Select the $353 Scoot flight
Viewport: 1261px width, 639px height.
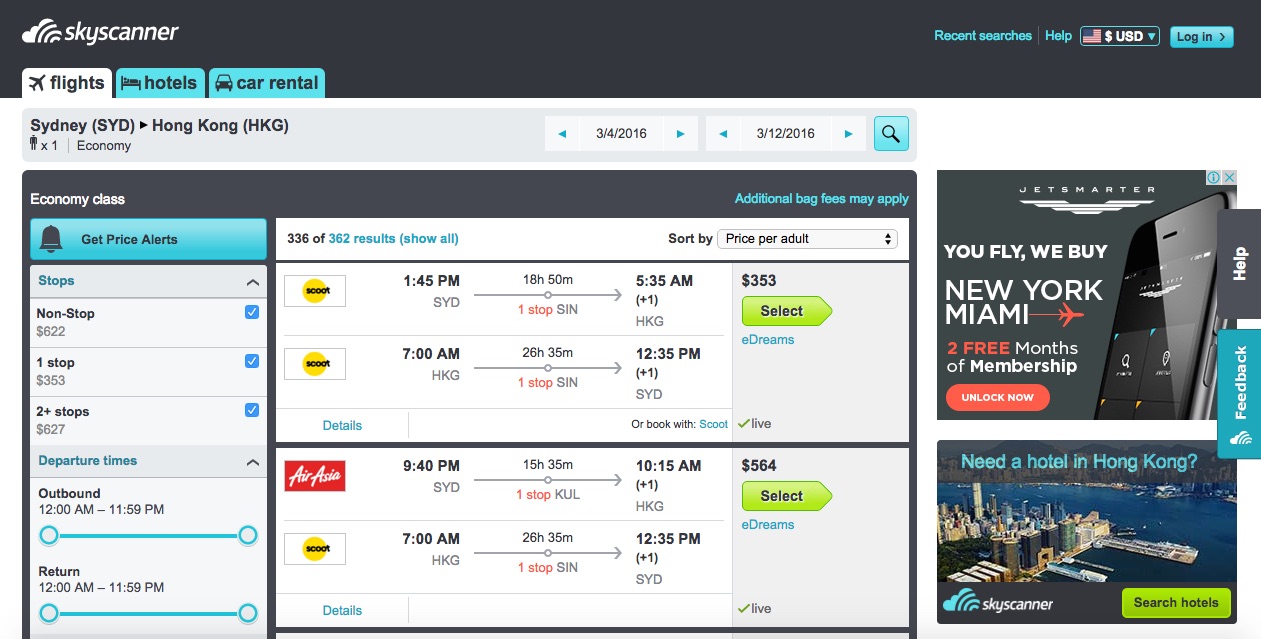click(x=786, y=311)
